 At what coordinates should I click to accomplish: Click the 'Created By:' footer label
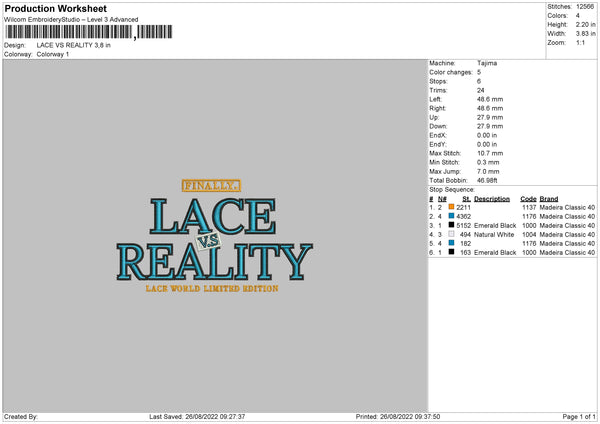(x=21, y=416)
